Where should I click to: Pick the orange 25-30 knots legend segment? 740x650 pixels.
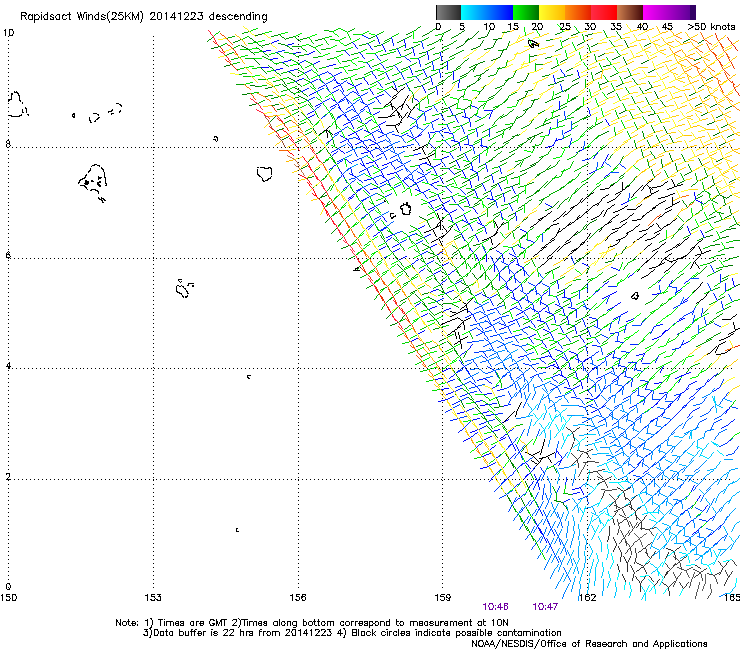(x=578, y=12)
